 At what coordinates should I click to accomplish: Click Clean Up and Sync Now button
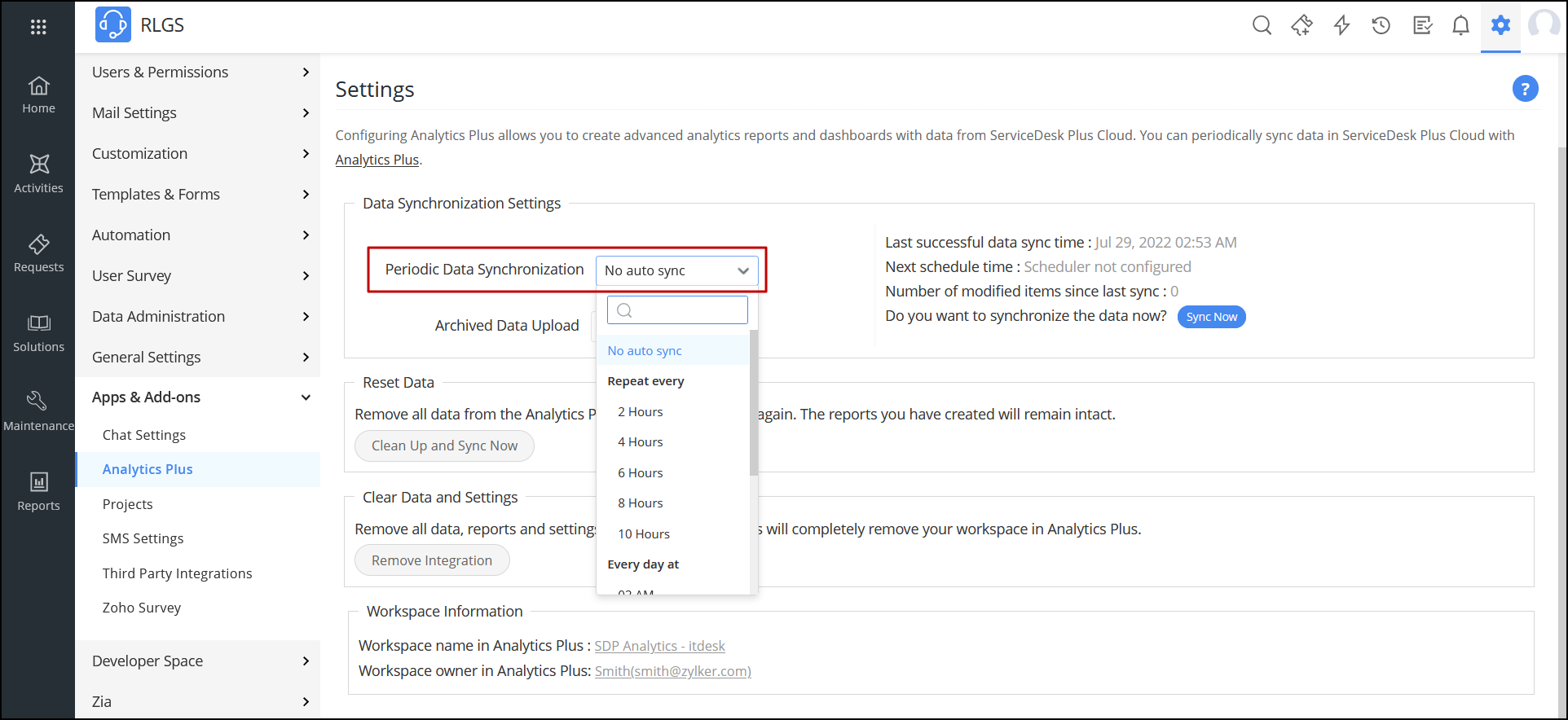[x=444, y=446]
